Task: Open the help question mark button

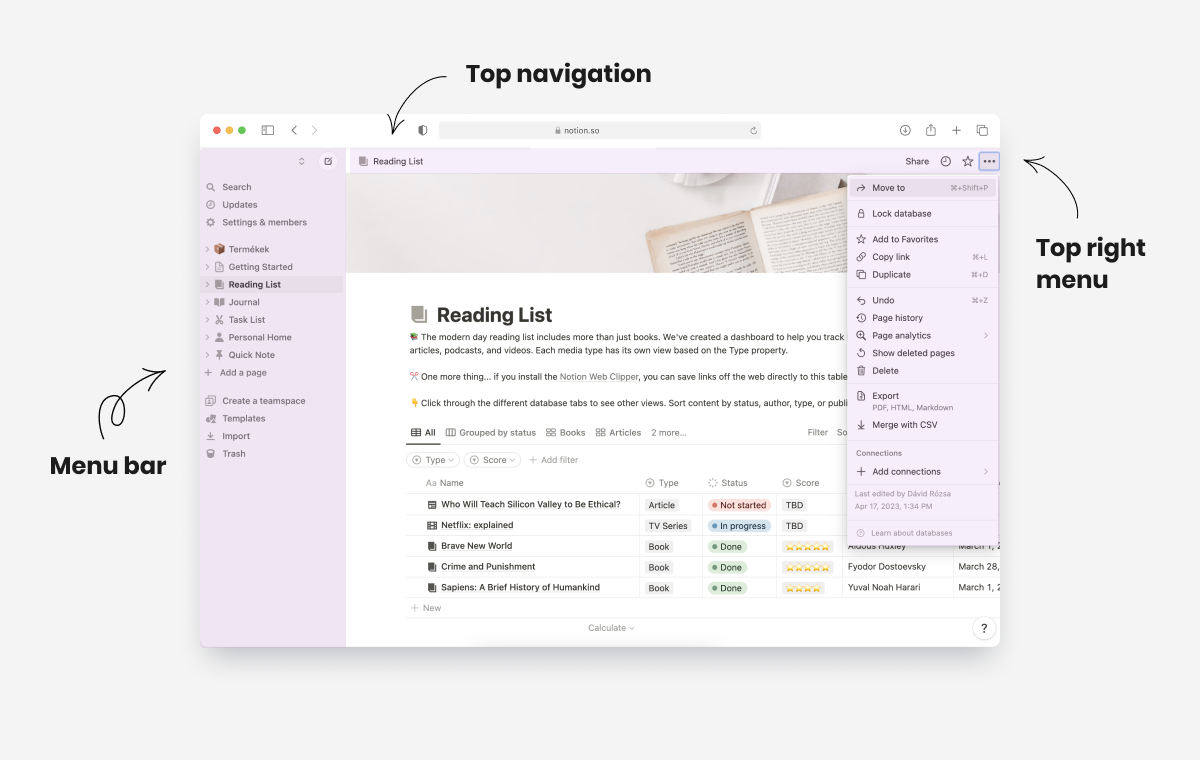Action: coord(984,628)
